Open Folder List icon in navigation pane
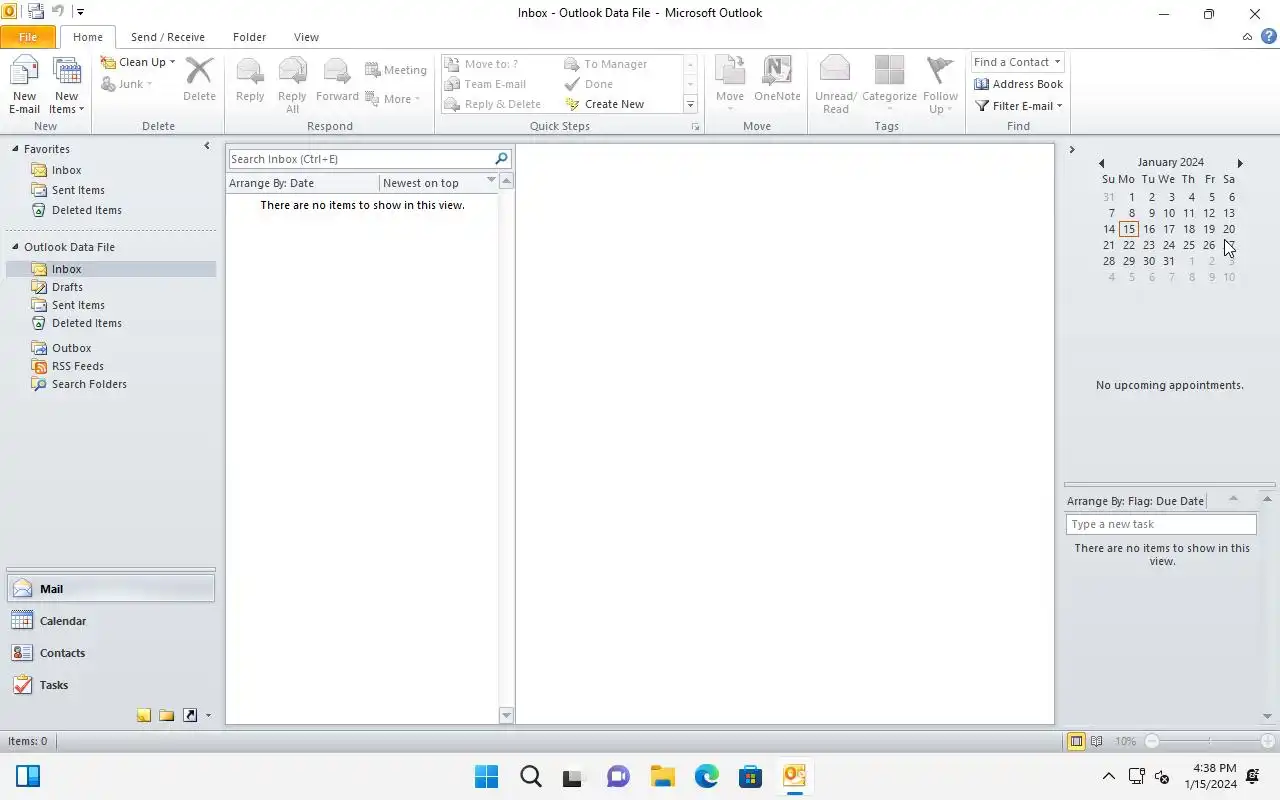This screenshot has width=1280, height=800. (167, 715)
